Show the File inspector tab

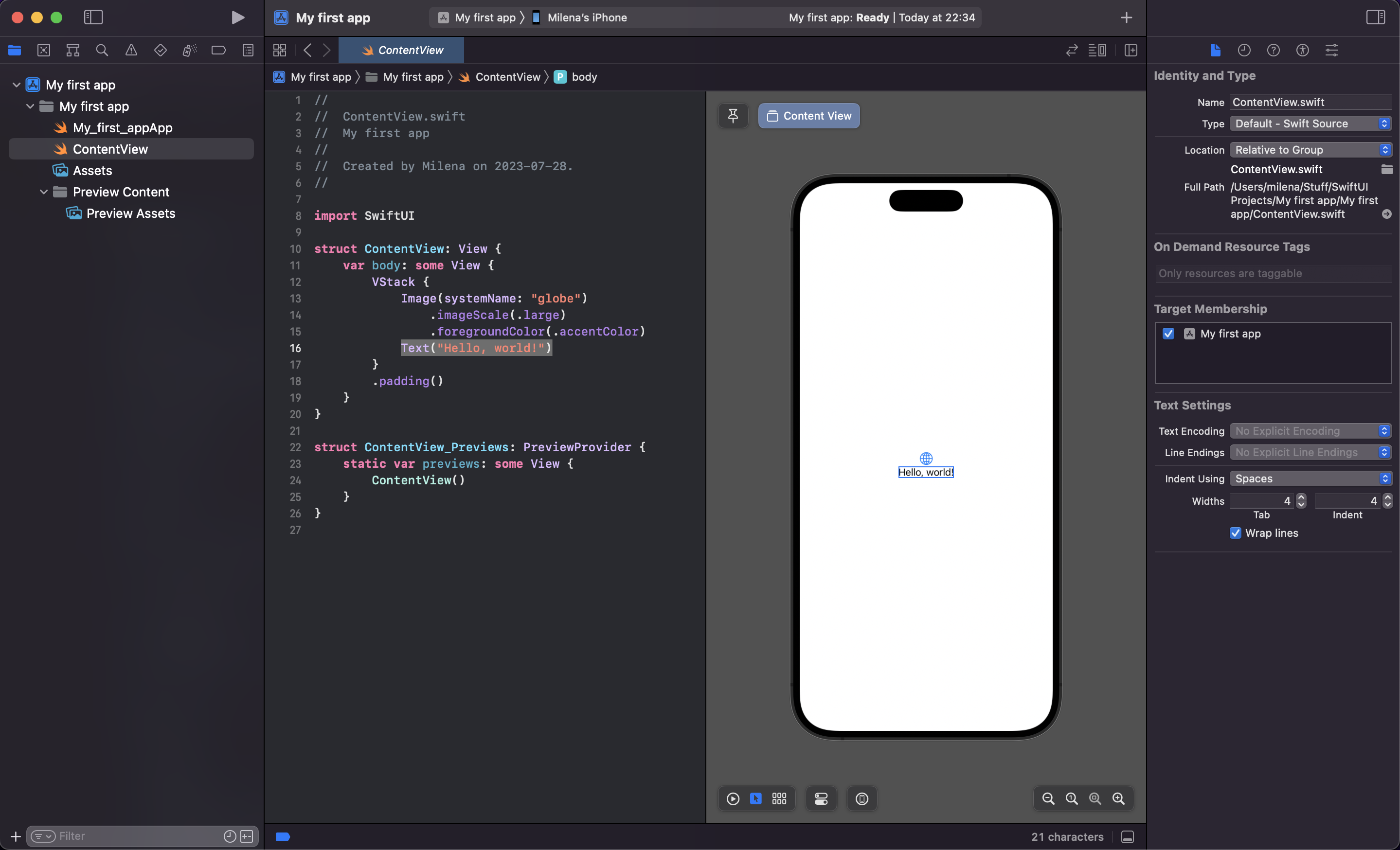tap(1215, 50)
